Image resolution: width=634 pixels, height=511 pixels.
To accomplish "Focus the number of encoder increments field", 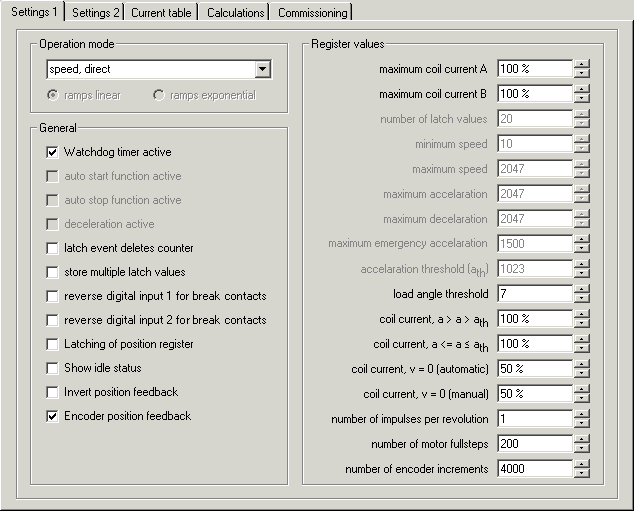I will pyautogui.click(x=535, y=469).
